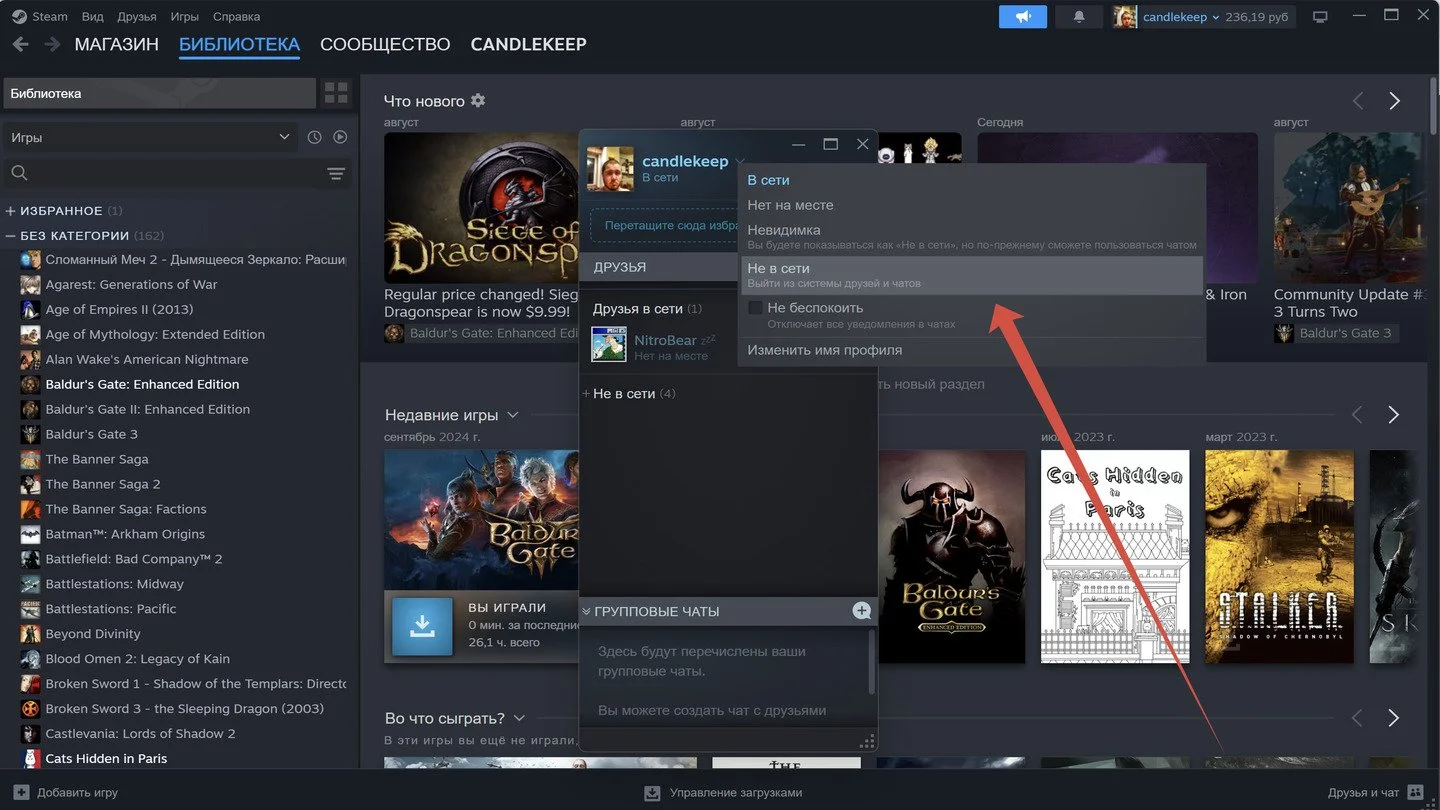Click the candlekeep avatar in the friends window
The height and width of the screenshot is (810, 1440).
pyautogui.click(x=610, y=169)
